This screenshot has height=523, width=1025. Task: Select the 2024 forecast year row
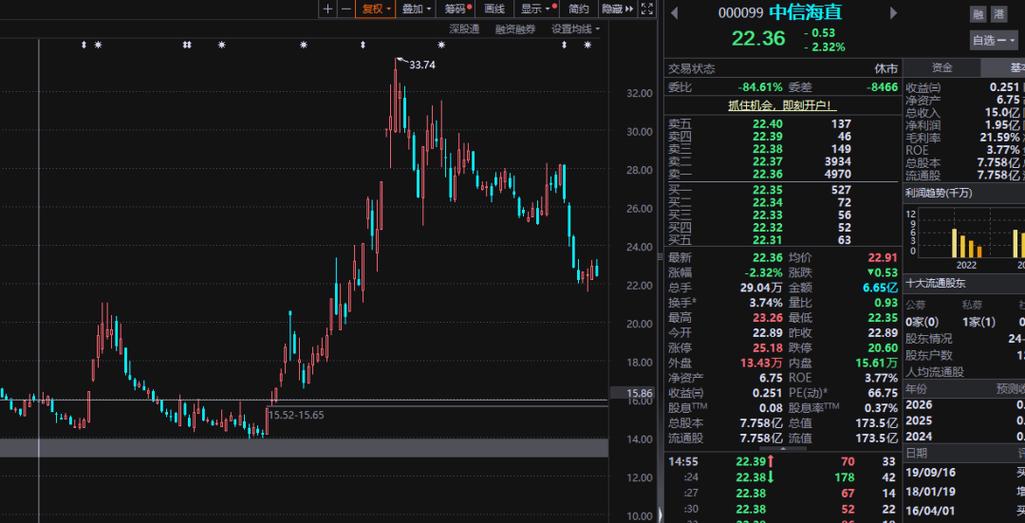[x=965, y=437]
